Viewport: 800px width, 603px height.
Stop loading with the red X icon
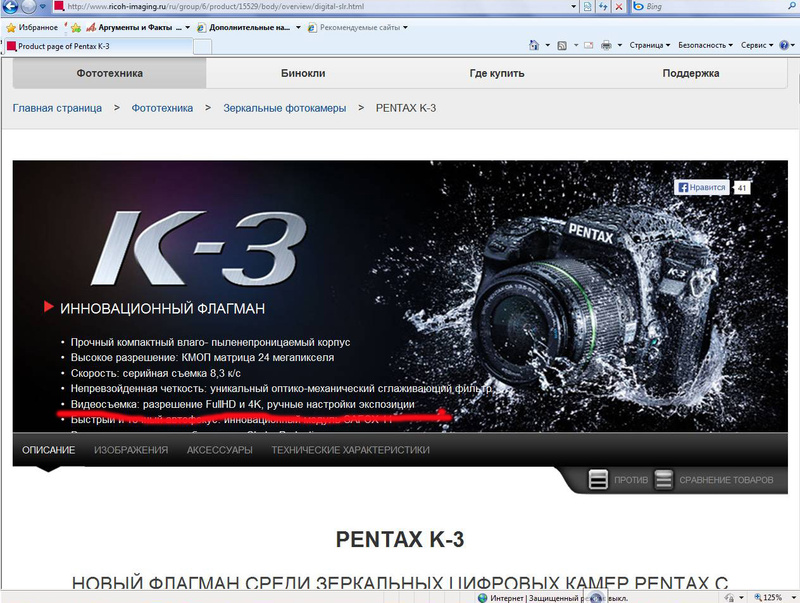click(619, 7)
